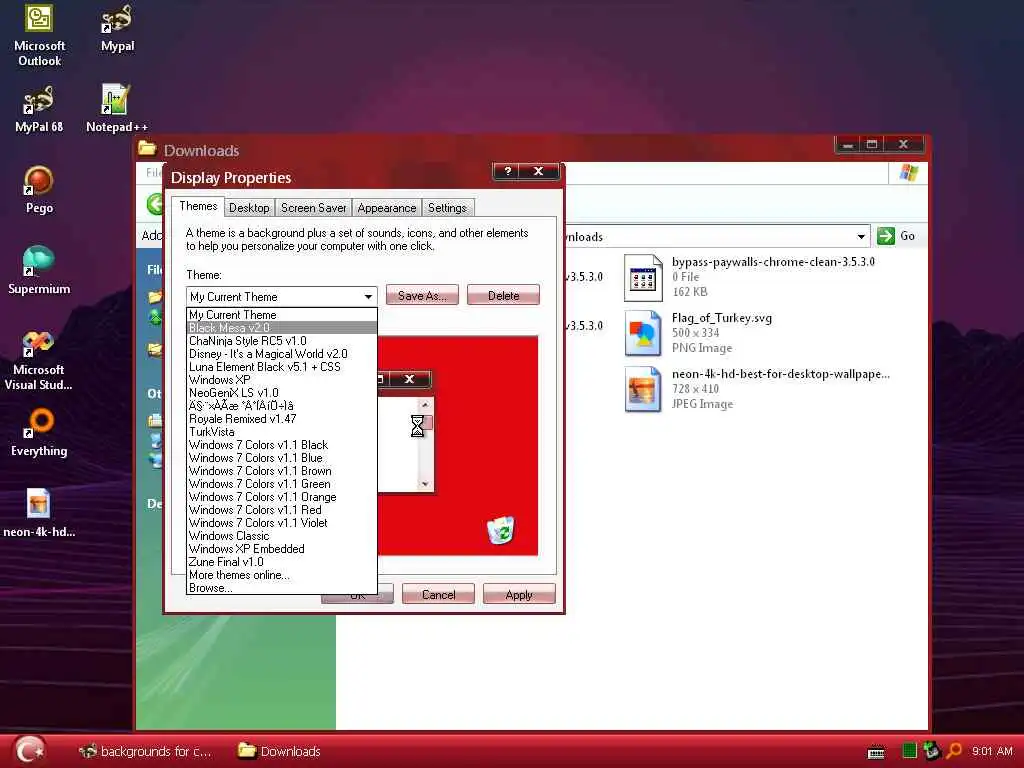Choose Windows 7 Colors v1.1 Green

pyautogui.click(x=281, y=484)
